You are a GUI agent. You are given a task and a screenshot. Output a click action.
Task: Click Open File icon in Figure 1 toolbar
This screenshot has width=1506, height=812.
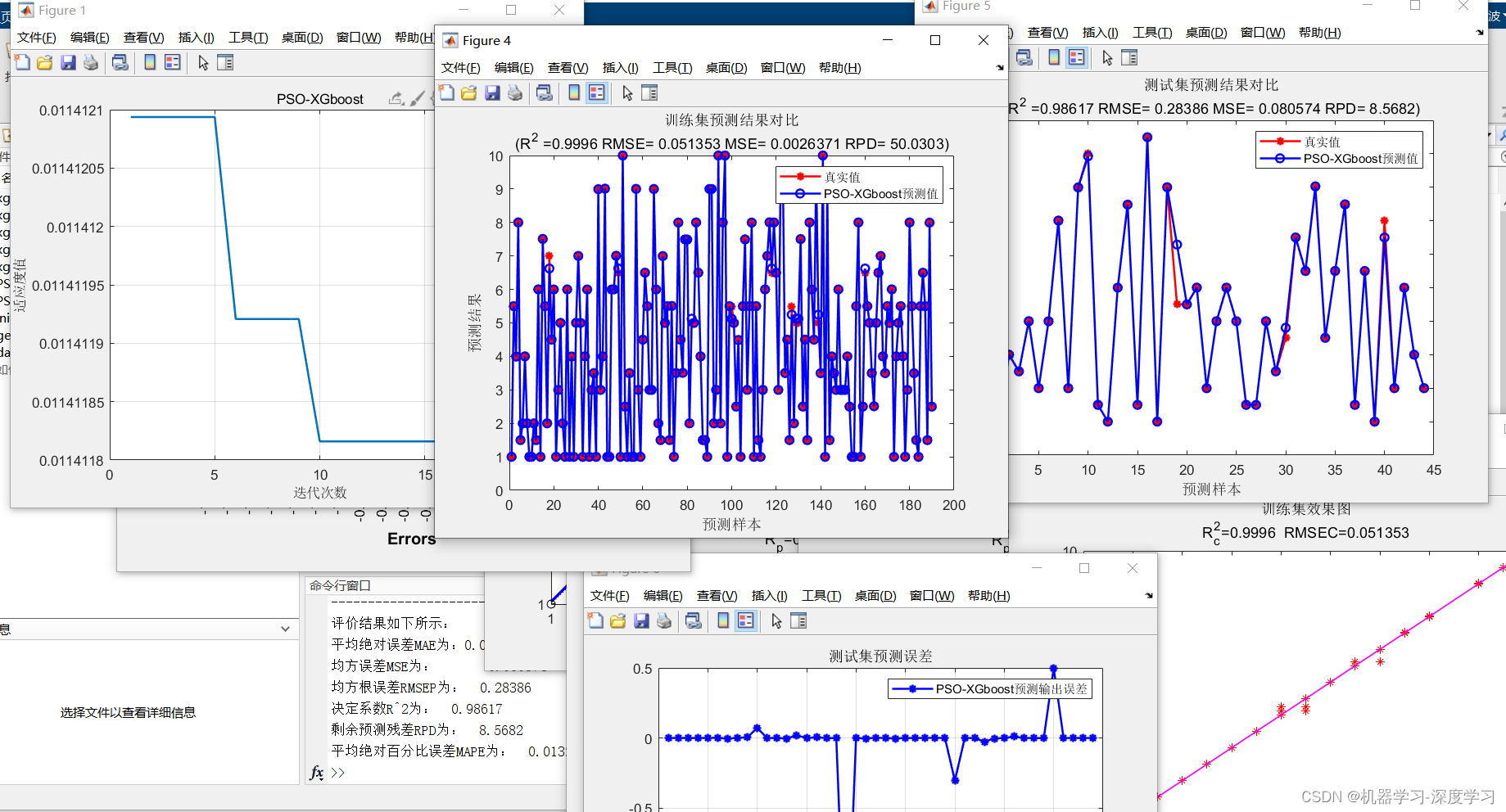[x=45, y=62]
